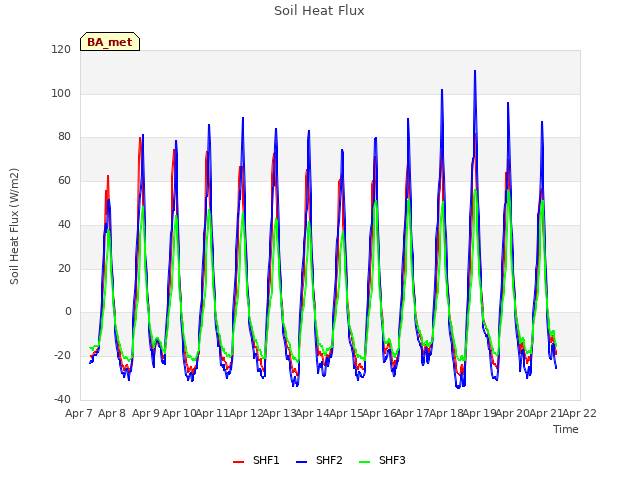640x480 pixels.
Task: Click the red SHF1 legend color marker
Action: (x=238, y=462)
